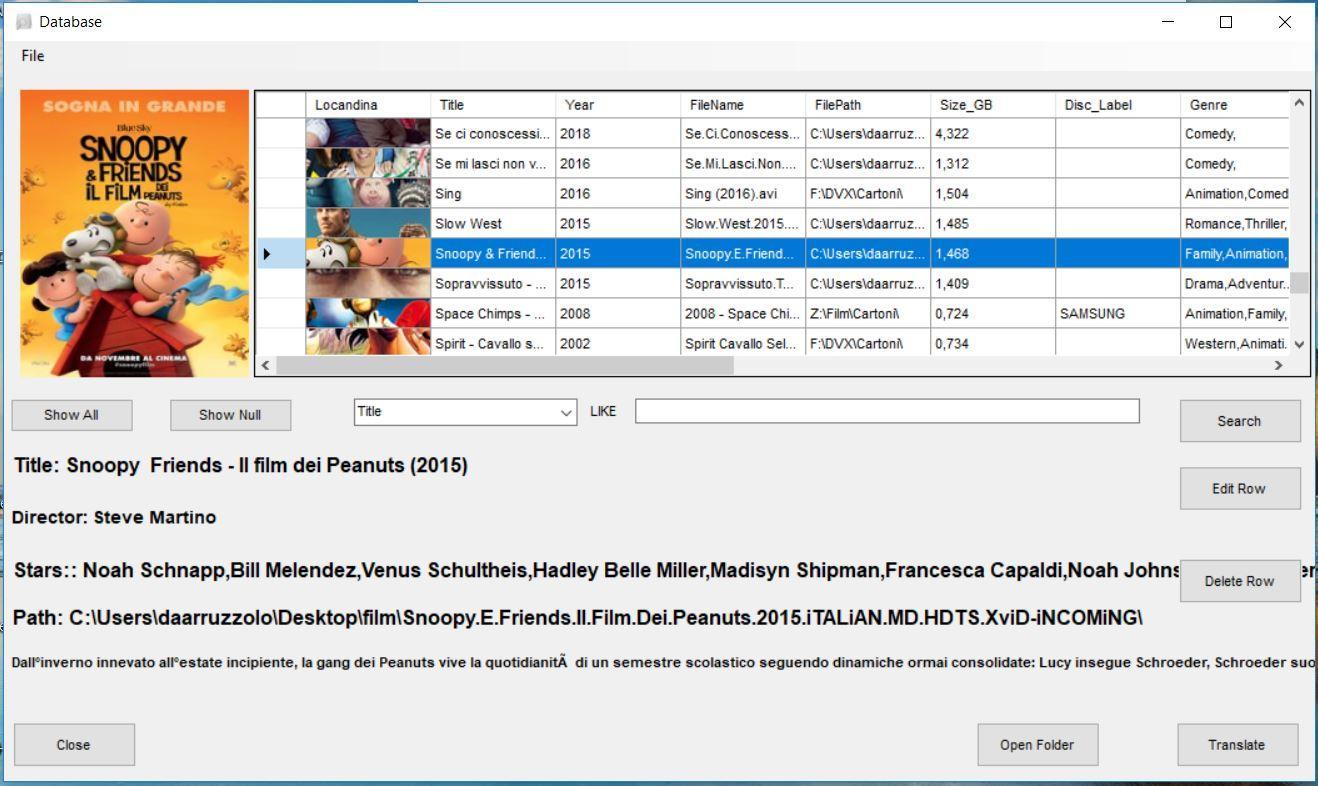Click the vertical scrollbar thumb of the grid

[x=1299, y=283]
